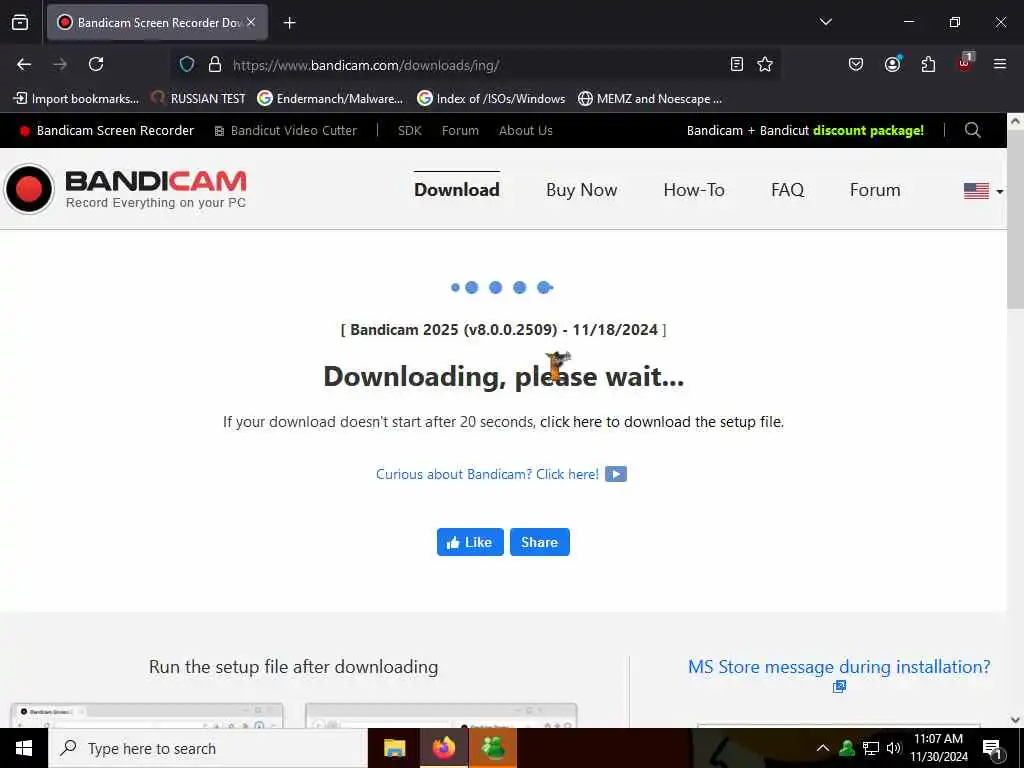Show hidden system tray icons chevron

click(x=822, y=748)
